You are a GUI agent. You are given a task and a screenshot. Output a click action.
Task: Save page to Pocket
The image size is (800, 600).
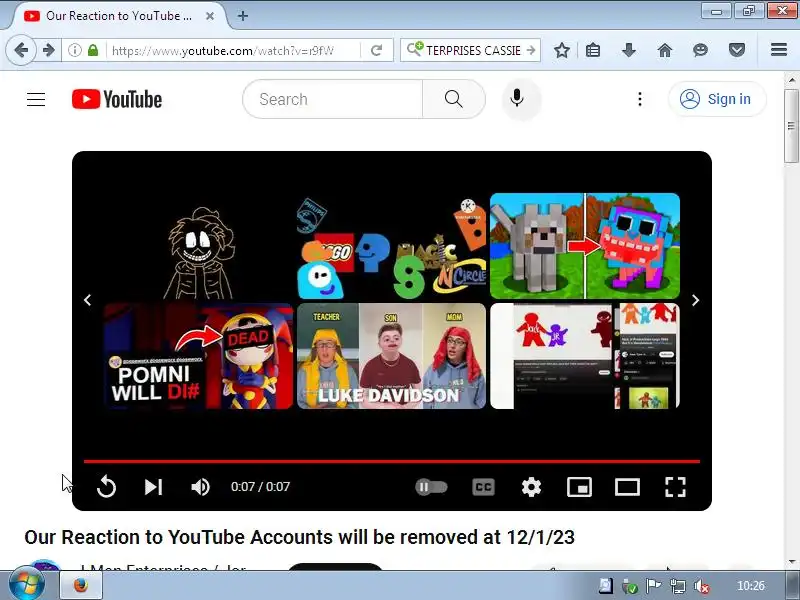click(x=737, y=50)
